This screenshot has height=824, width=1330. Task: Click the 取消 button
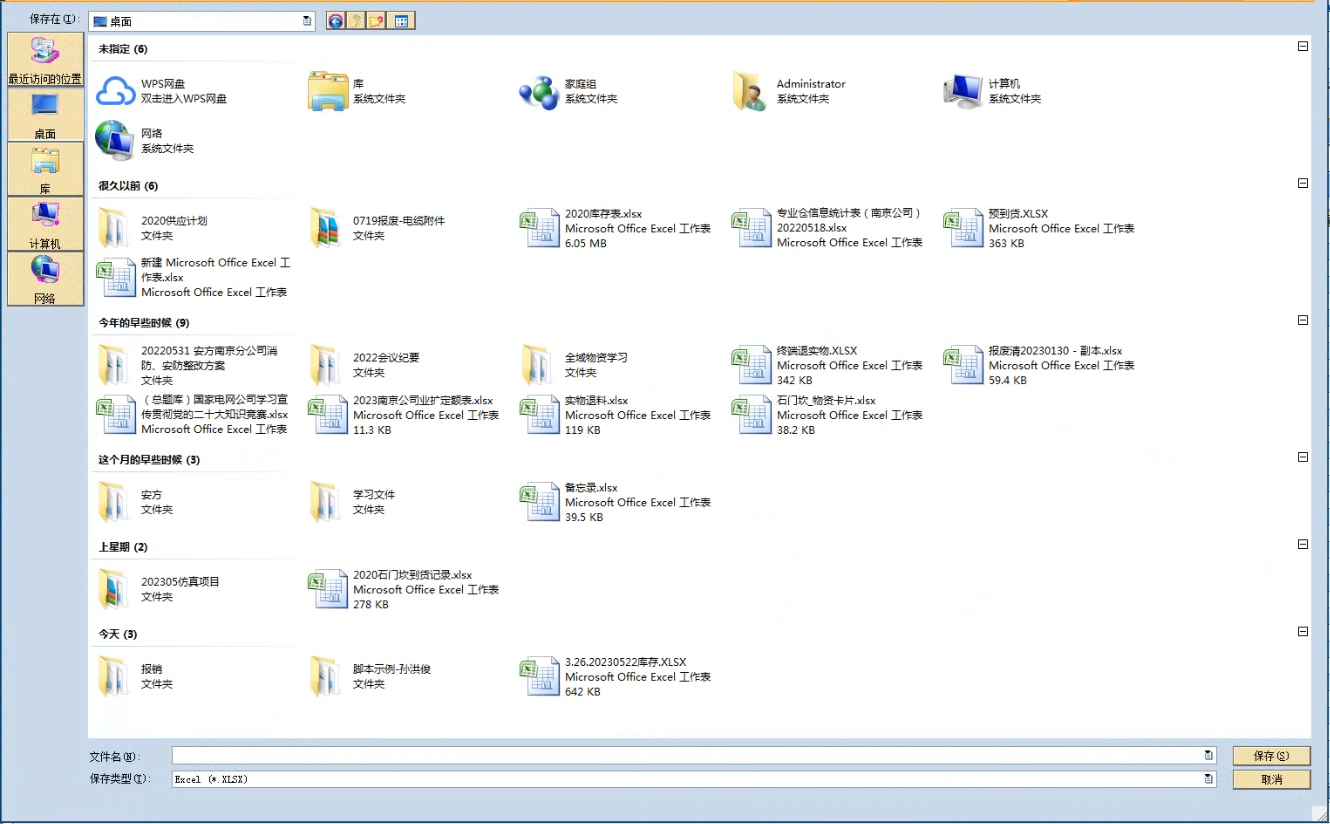[1271, 779]
